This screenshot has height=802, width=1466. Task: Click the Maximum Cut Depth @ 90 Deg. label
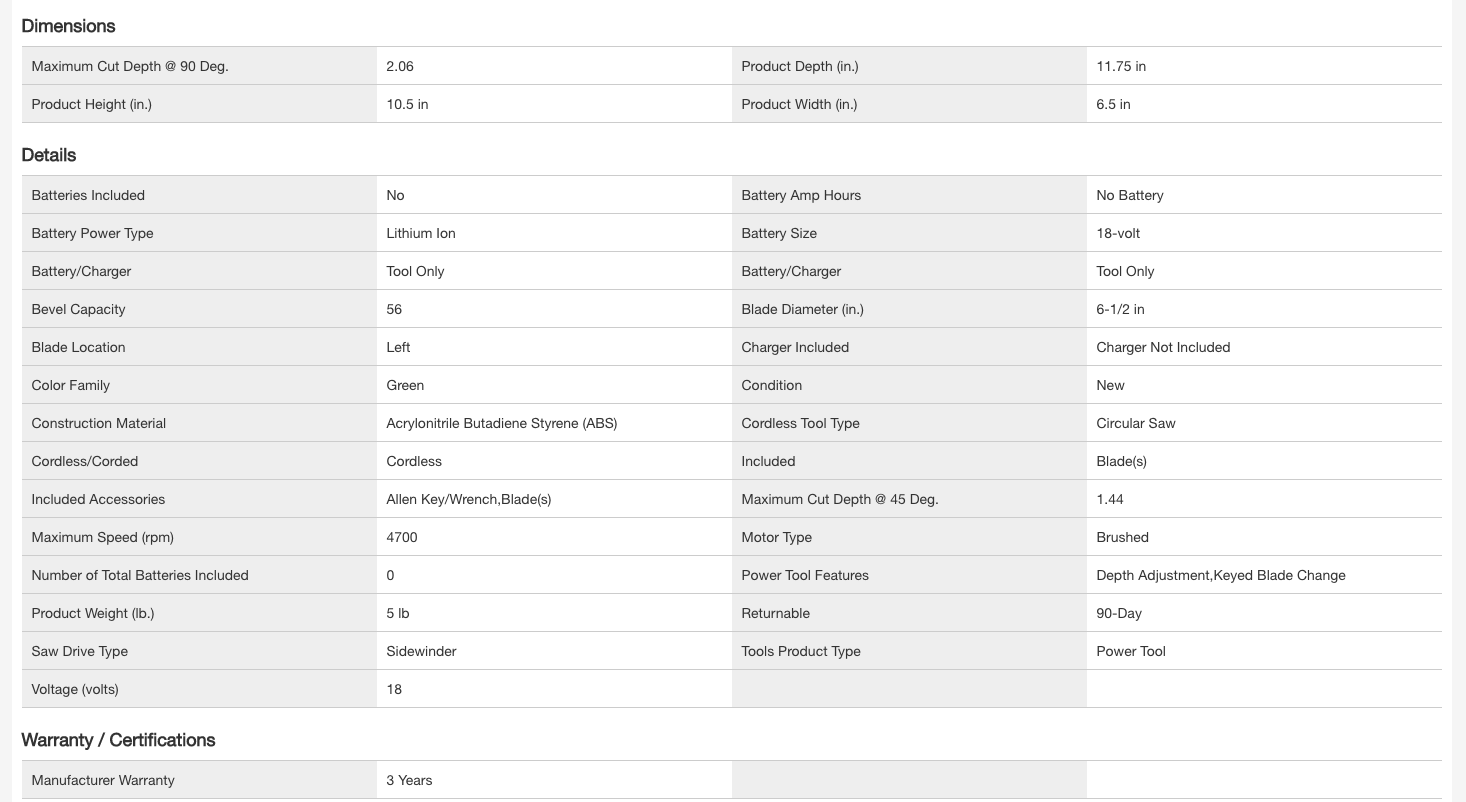pyautogui.click(x=130, y=66)
